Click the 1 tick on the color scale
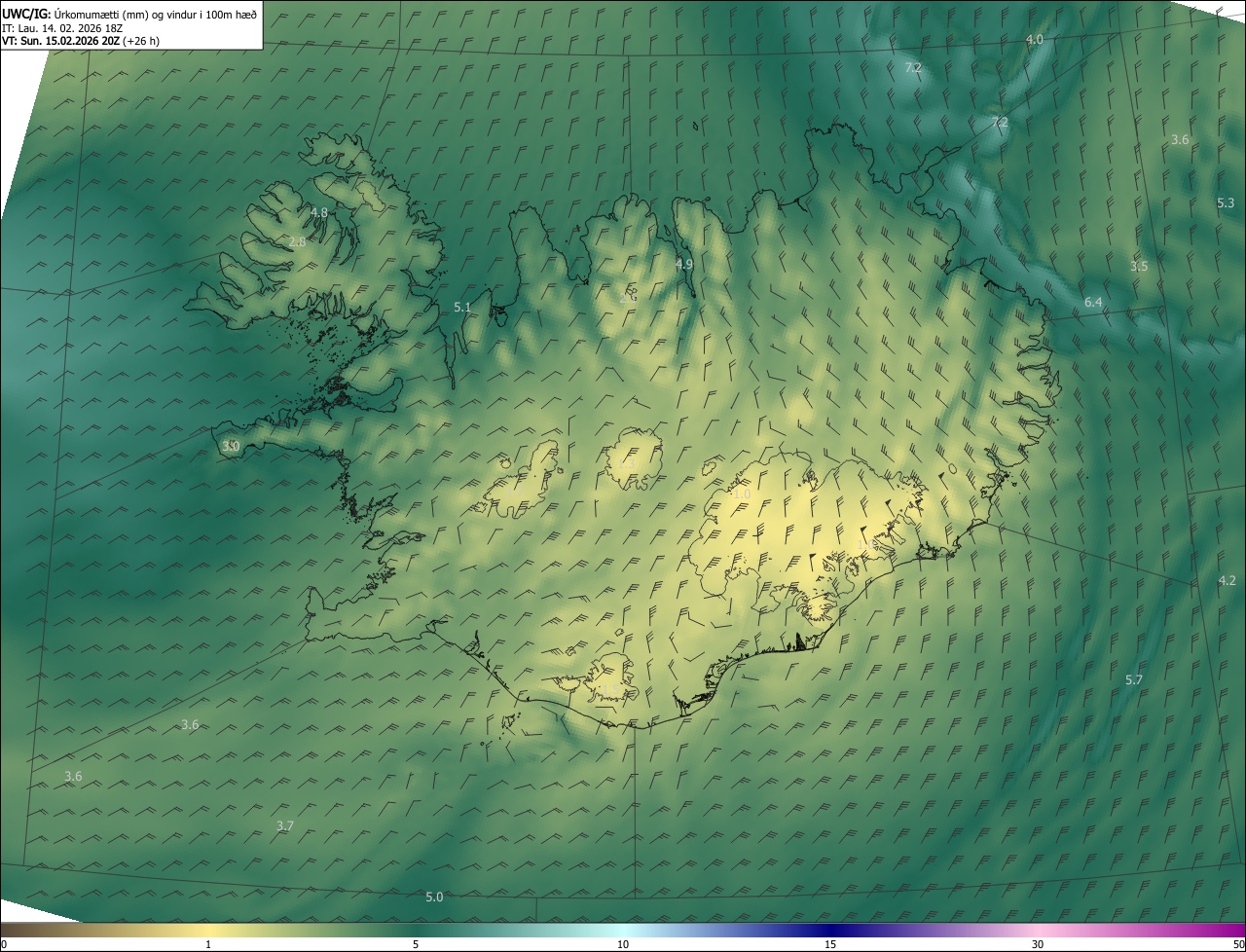The image size is (1246, 952). coord(208,945)
